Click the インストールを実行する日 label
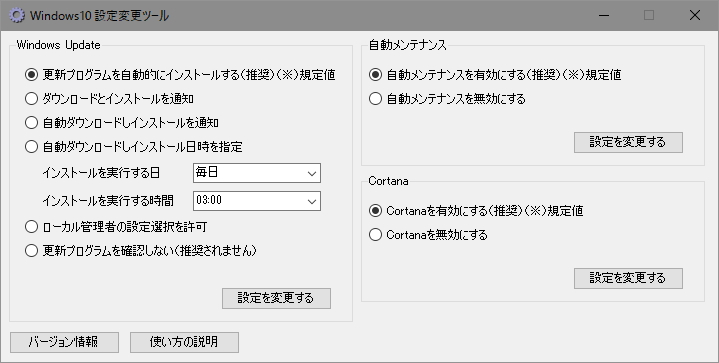Image resolution: width=719 pixels, height=363 pixels. (101, 173)
